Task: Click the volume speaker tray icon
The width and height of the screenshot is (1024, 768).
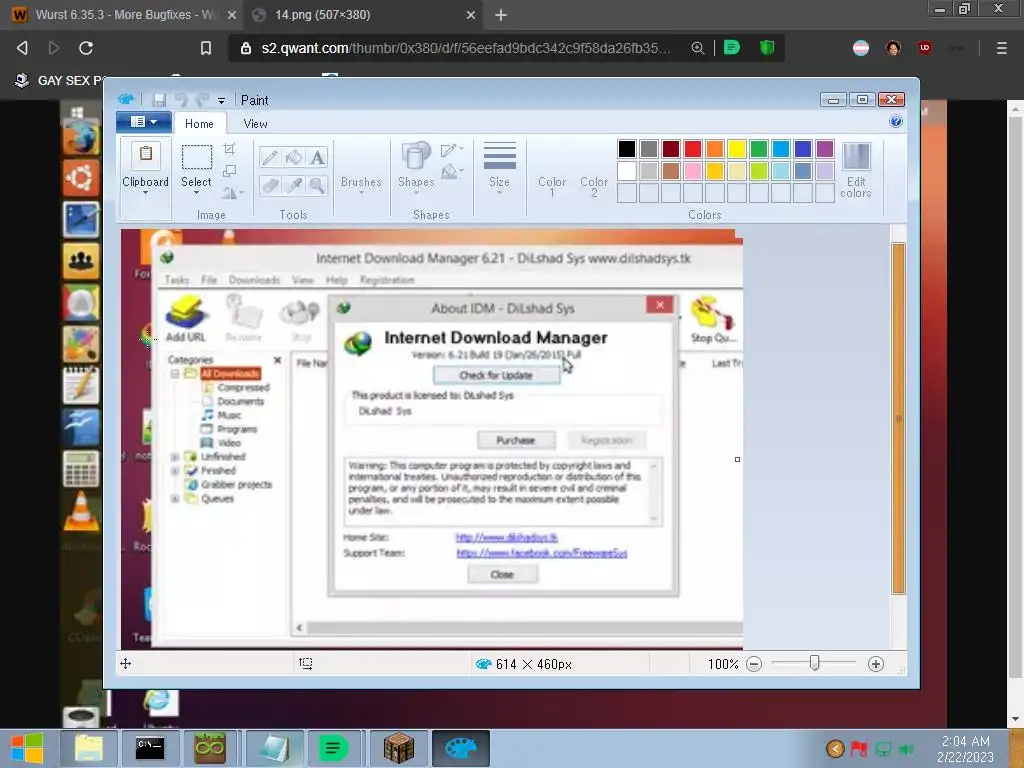Action: click(x=906, y=749)
